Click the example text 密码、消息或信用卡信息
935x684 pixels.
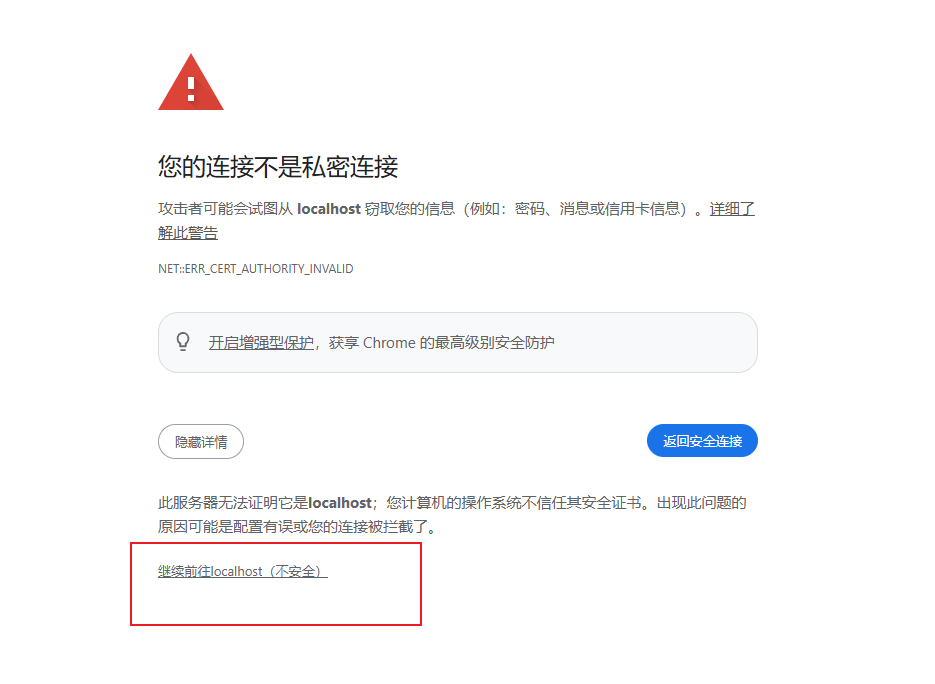point(597,209)
